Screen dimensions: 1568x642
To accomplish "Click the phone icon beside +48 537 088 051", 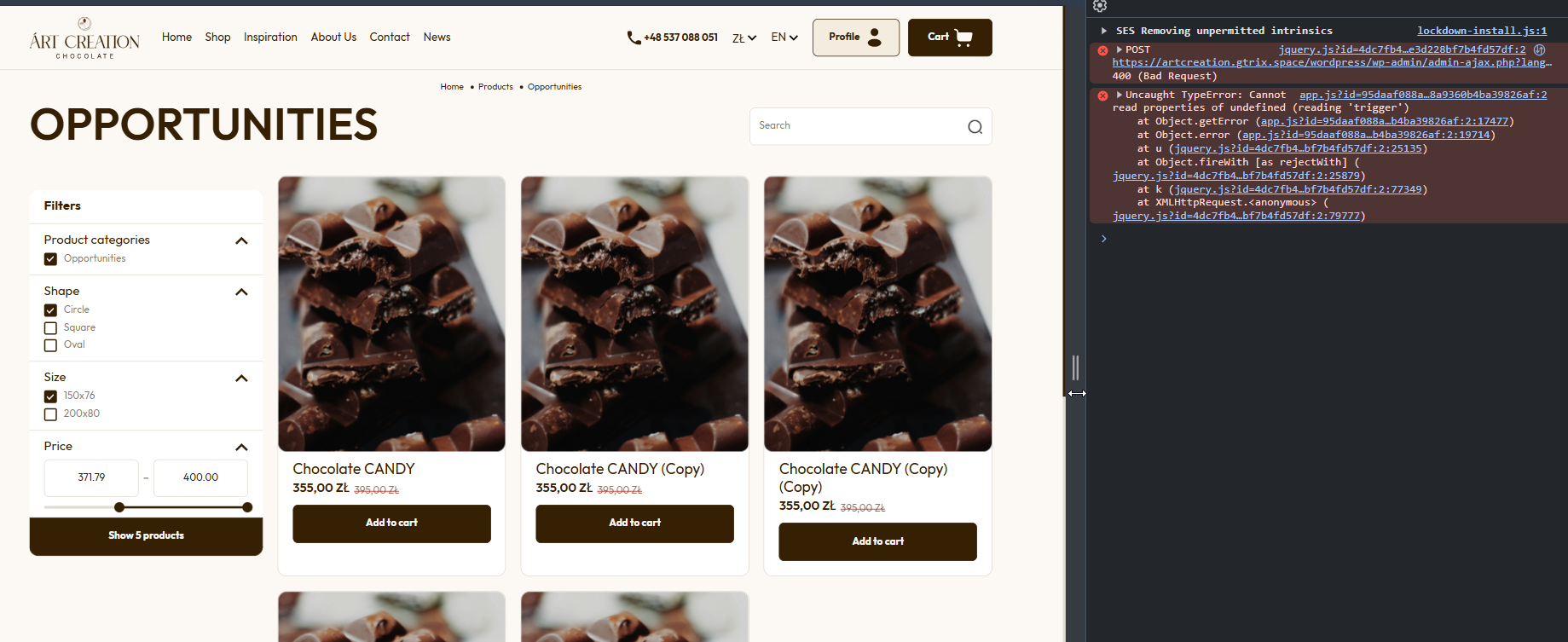I will coord(634,38).
